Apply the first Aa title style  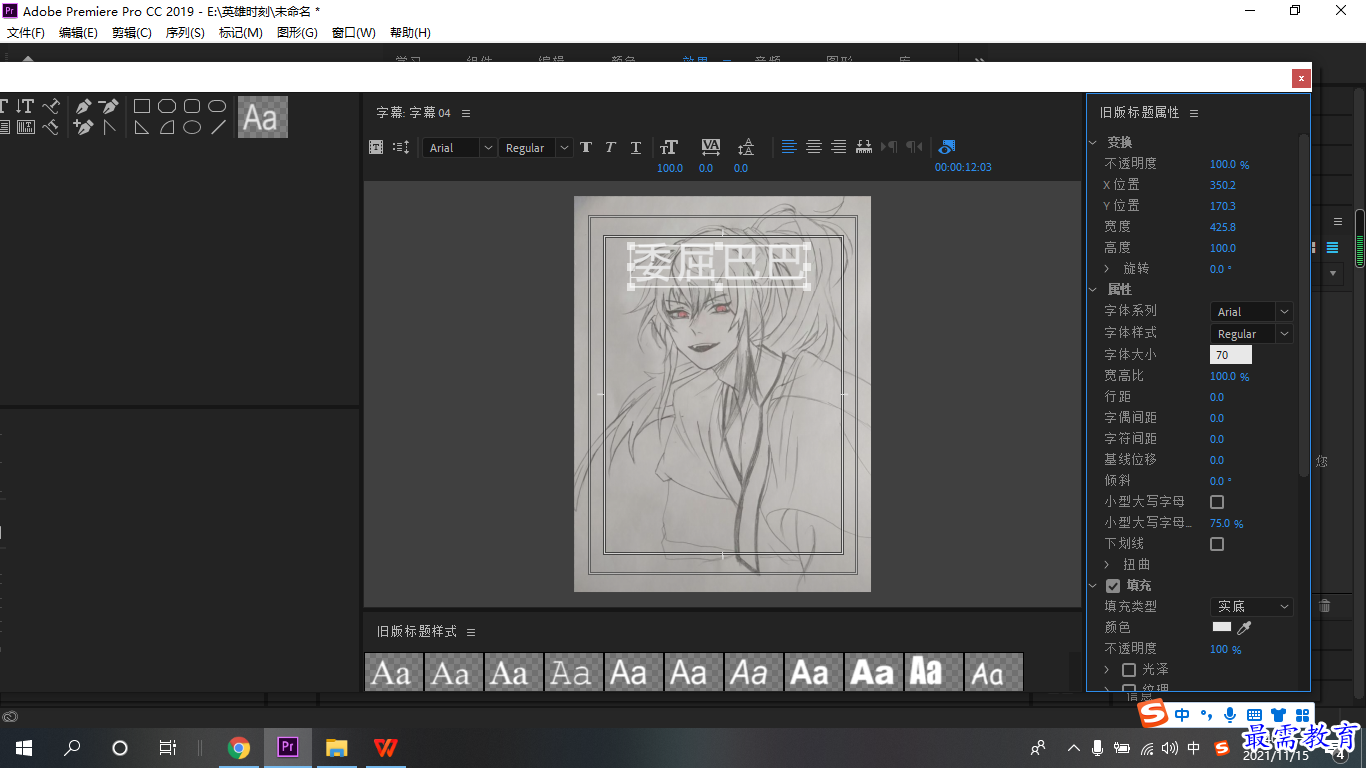pos(393,672)
